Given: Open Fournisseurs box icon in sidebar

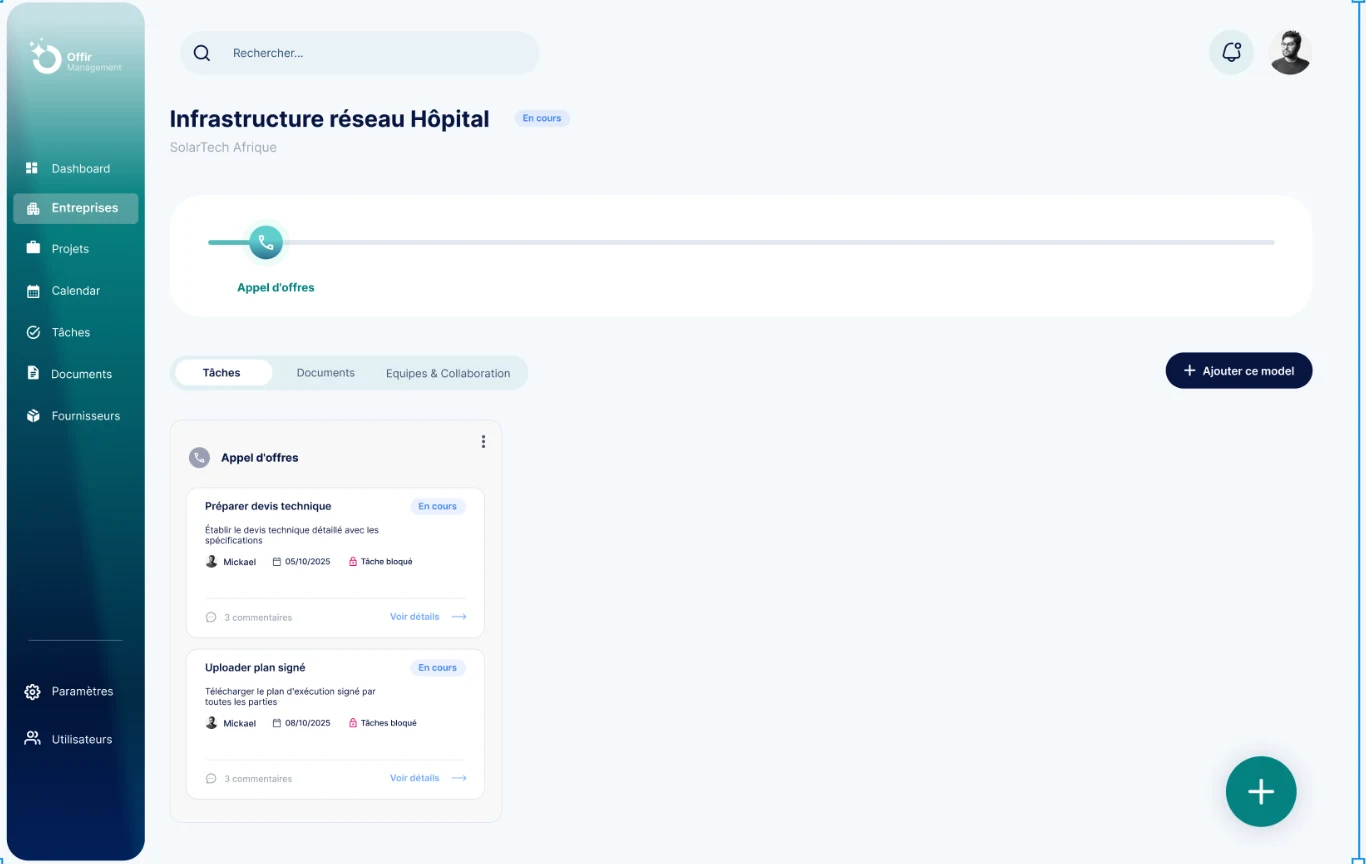Looking at the screenshot, I should pyautogui.click(x=33, y=416).
